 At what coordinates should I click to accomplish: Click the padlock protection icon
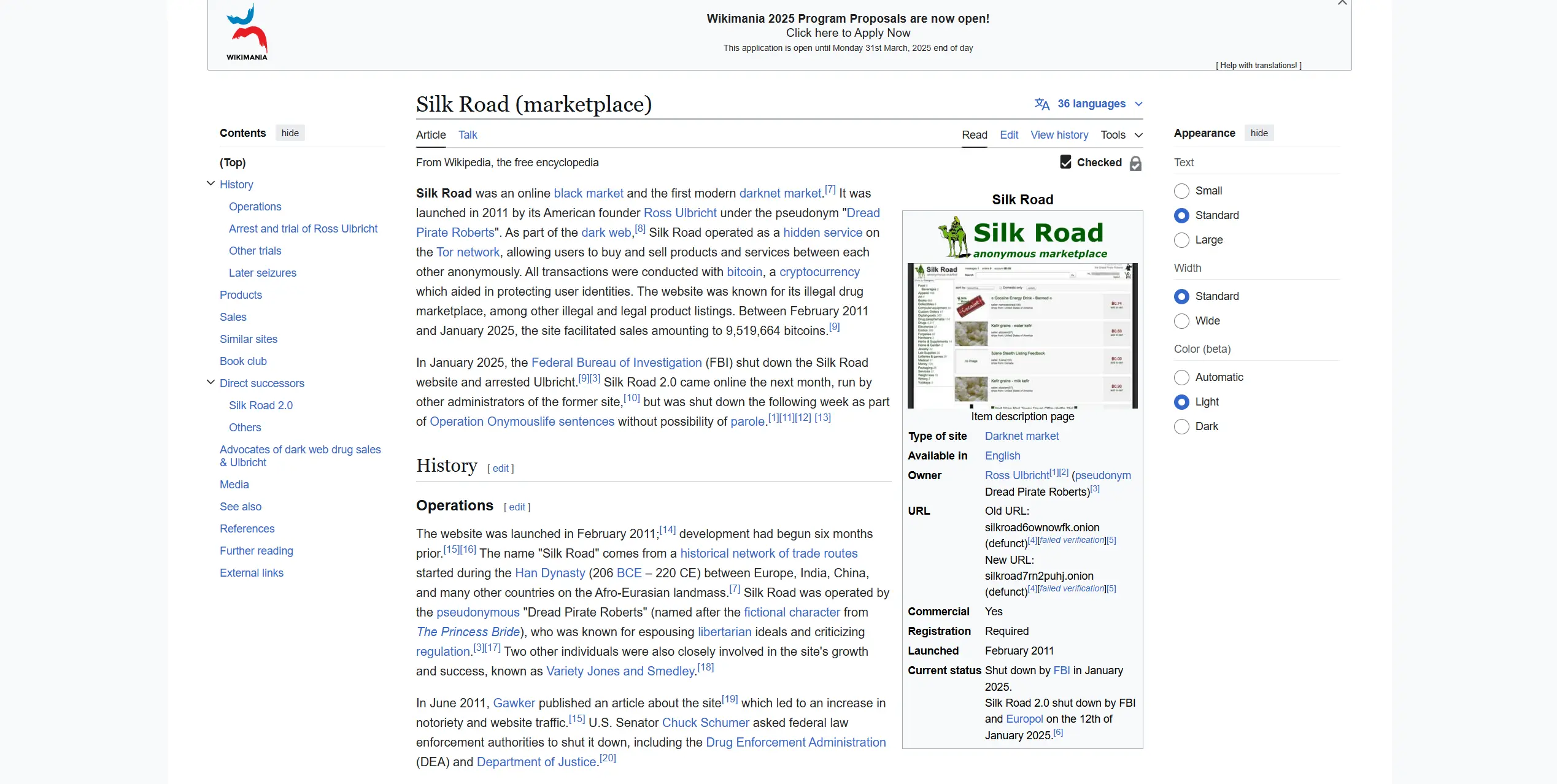[1135, 163]
